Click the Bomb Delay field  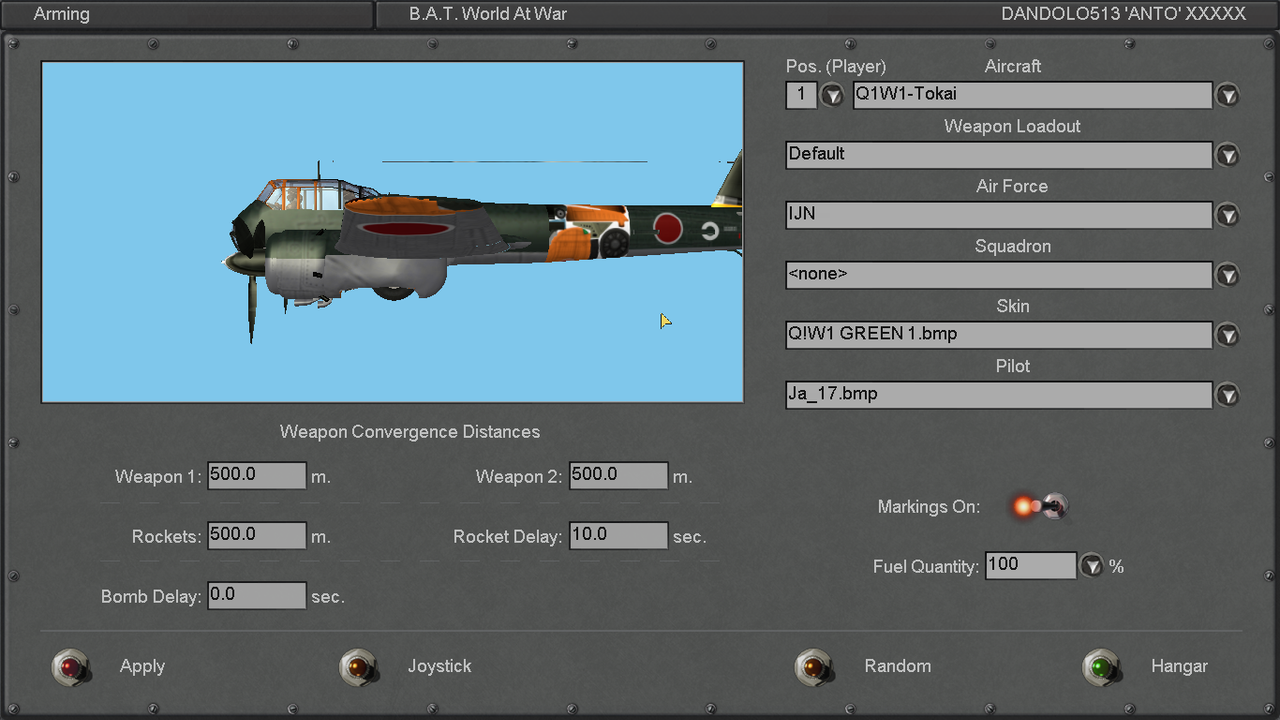[x=257, y=595]
